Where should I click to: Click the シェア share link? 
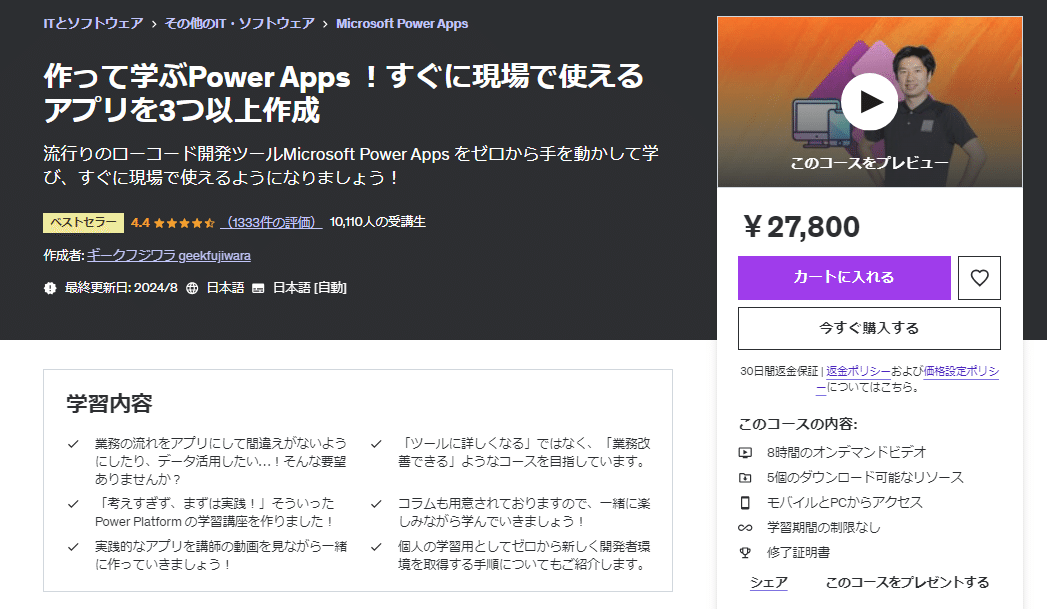click(769, 582)
